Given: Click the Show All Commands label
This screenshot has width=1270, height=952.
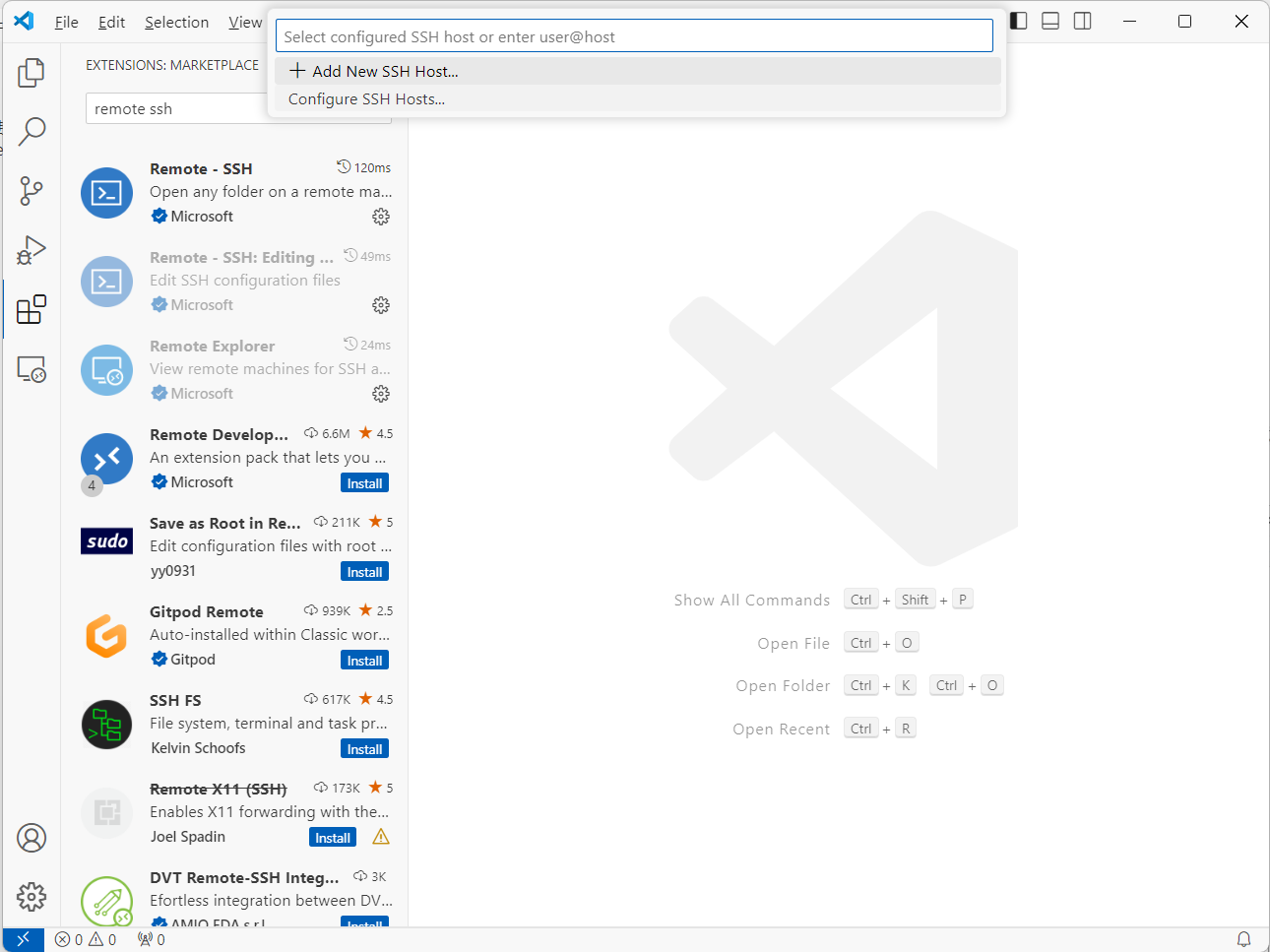Looking at the screenshot, I should [752, 601].
